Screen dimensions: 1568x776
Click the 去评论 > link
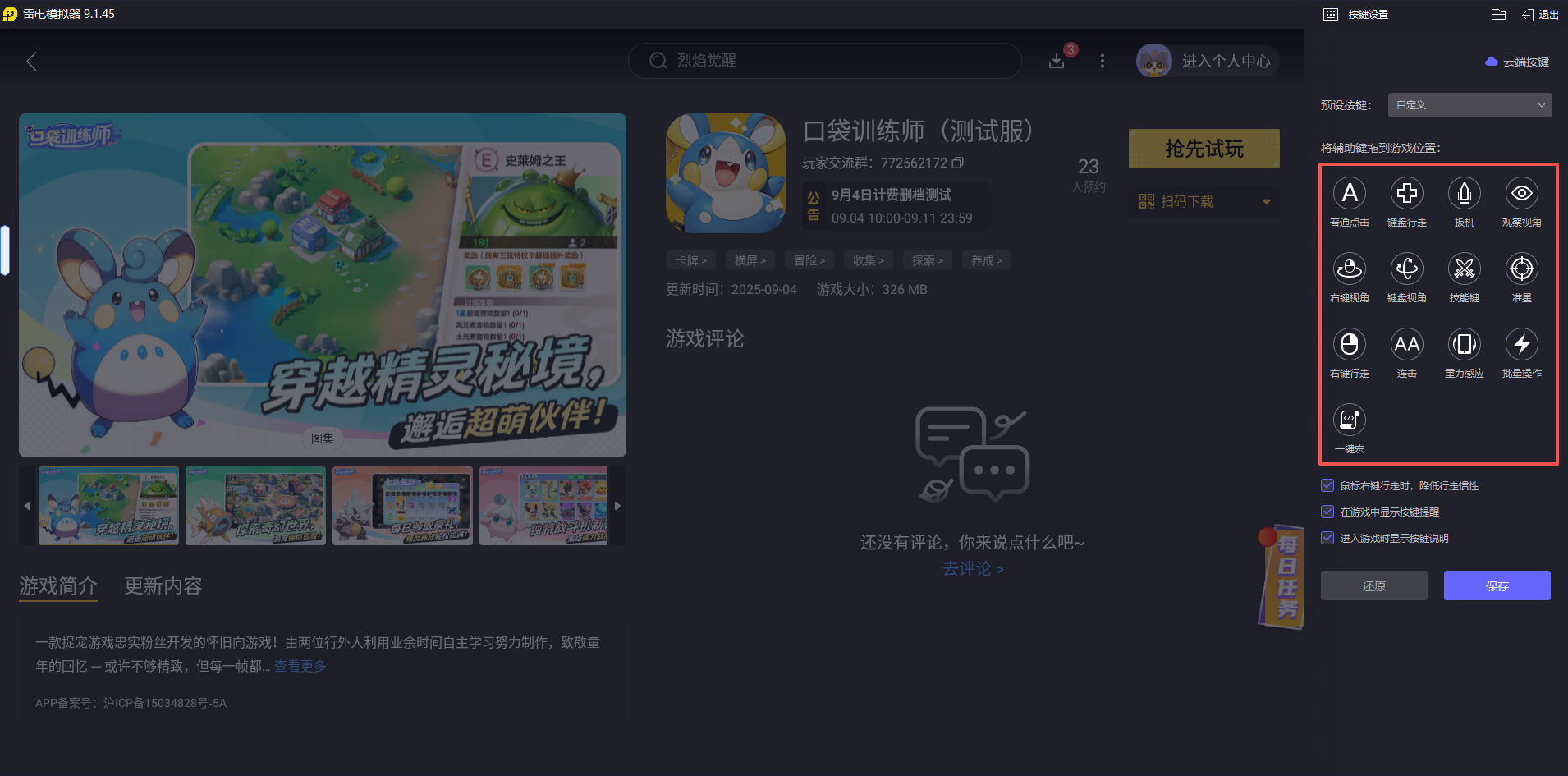pos(973,568)
